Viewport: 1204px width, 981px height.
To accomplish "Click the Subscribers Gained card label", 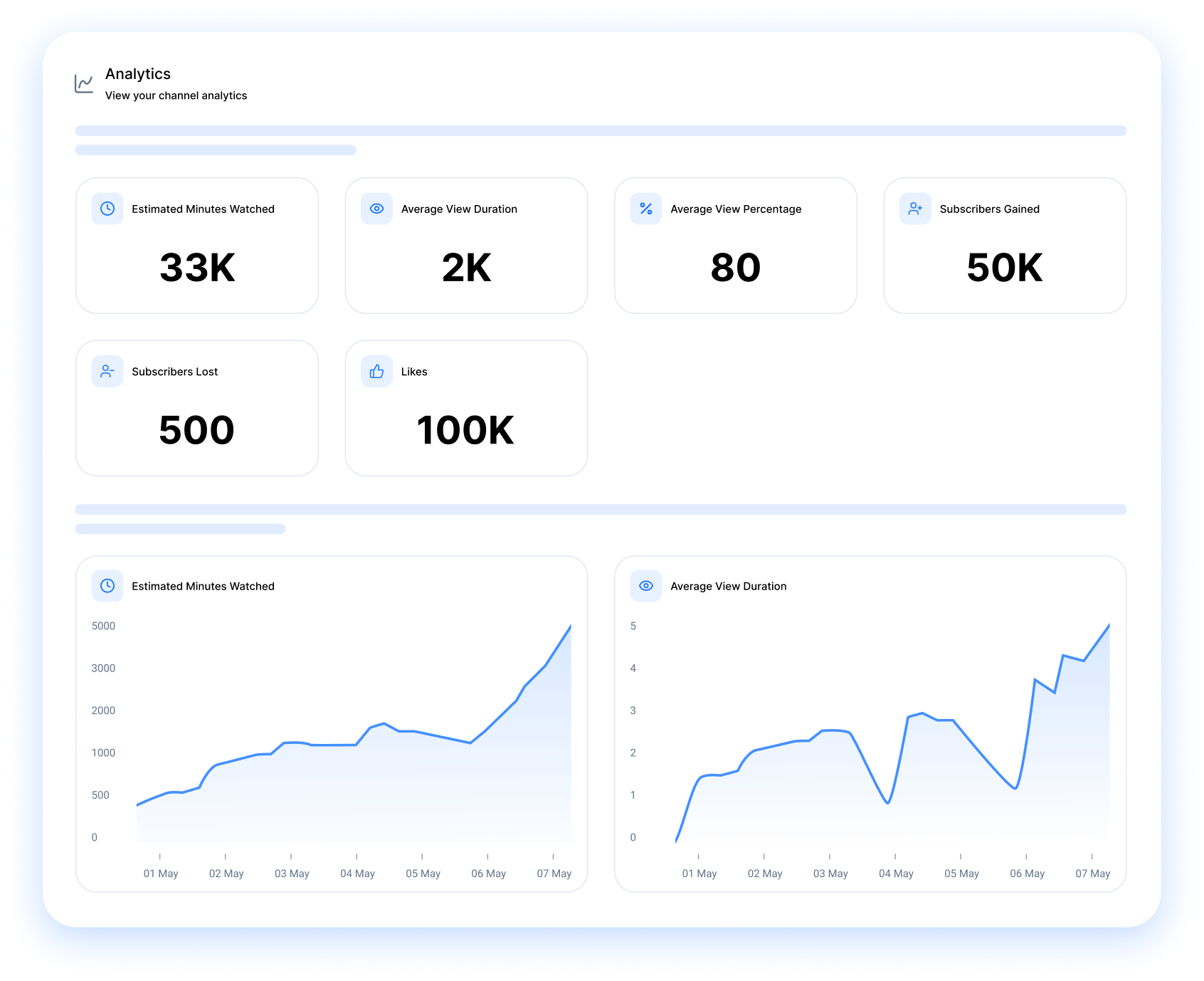I will pyautogui.click(x=989, y=209).
